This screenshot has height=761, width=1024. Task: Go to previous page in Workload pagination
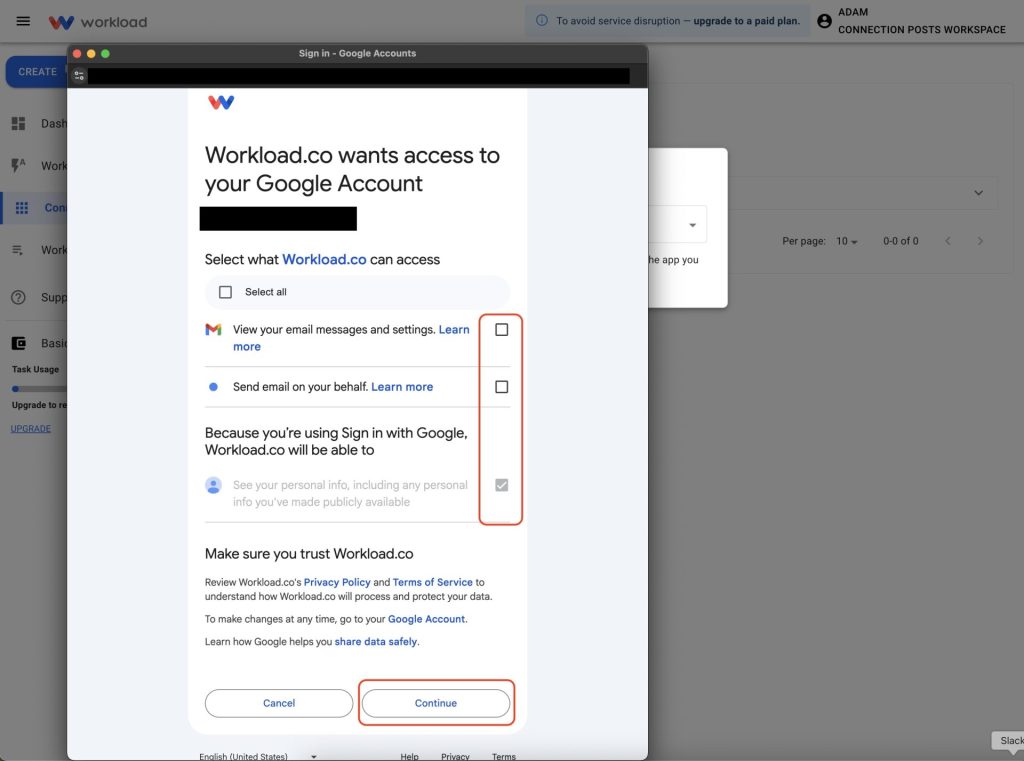(x=948, y=241)
